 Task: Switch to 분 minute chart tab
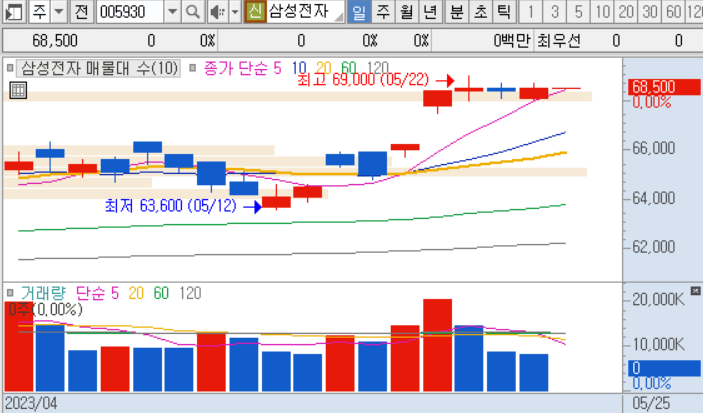click(x=456, y=12)
